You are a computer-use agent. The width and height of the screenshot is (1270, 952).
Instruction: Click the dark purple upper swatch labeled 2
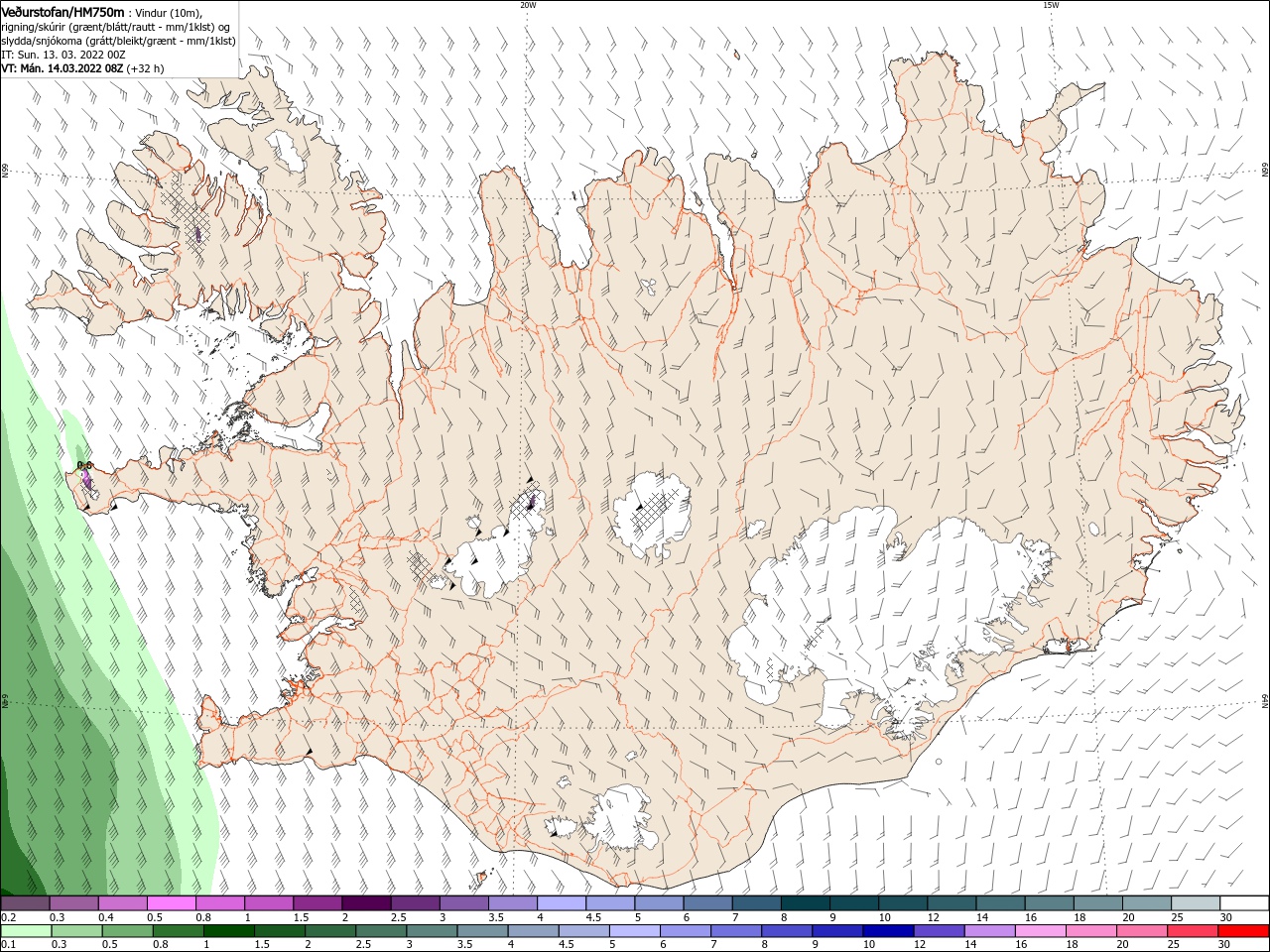(365, 903)
